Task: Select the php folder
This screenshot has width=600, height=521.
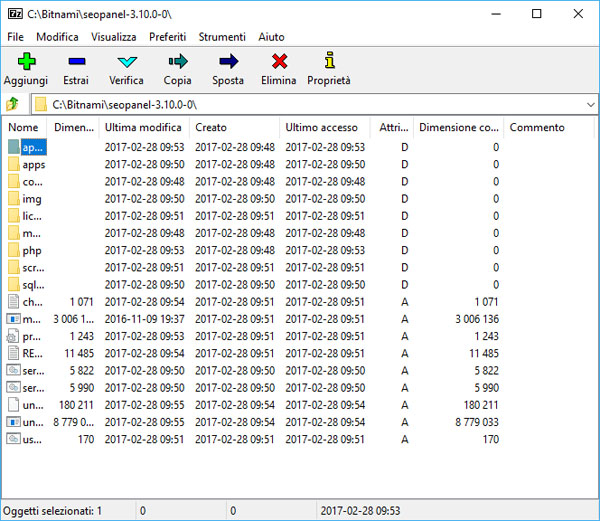Action: tap(31, 250)
